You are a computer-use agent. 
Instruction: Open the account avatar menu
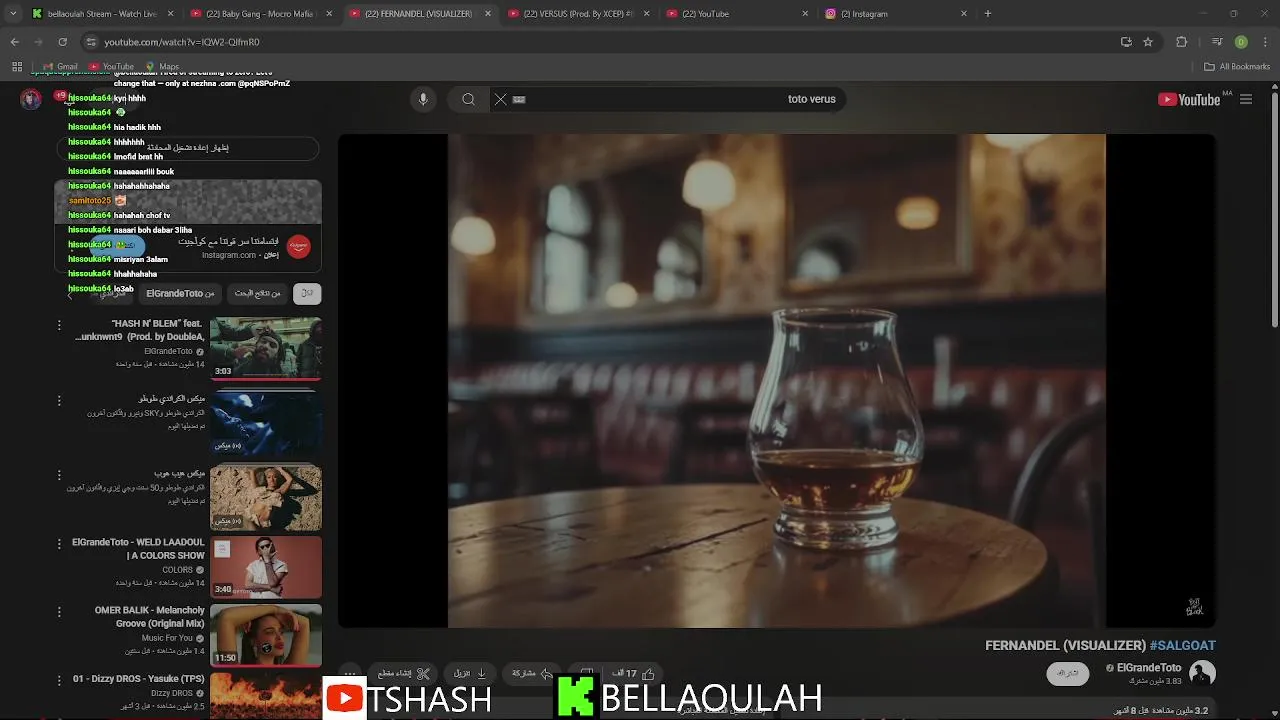tap(31, 99)
